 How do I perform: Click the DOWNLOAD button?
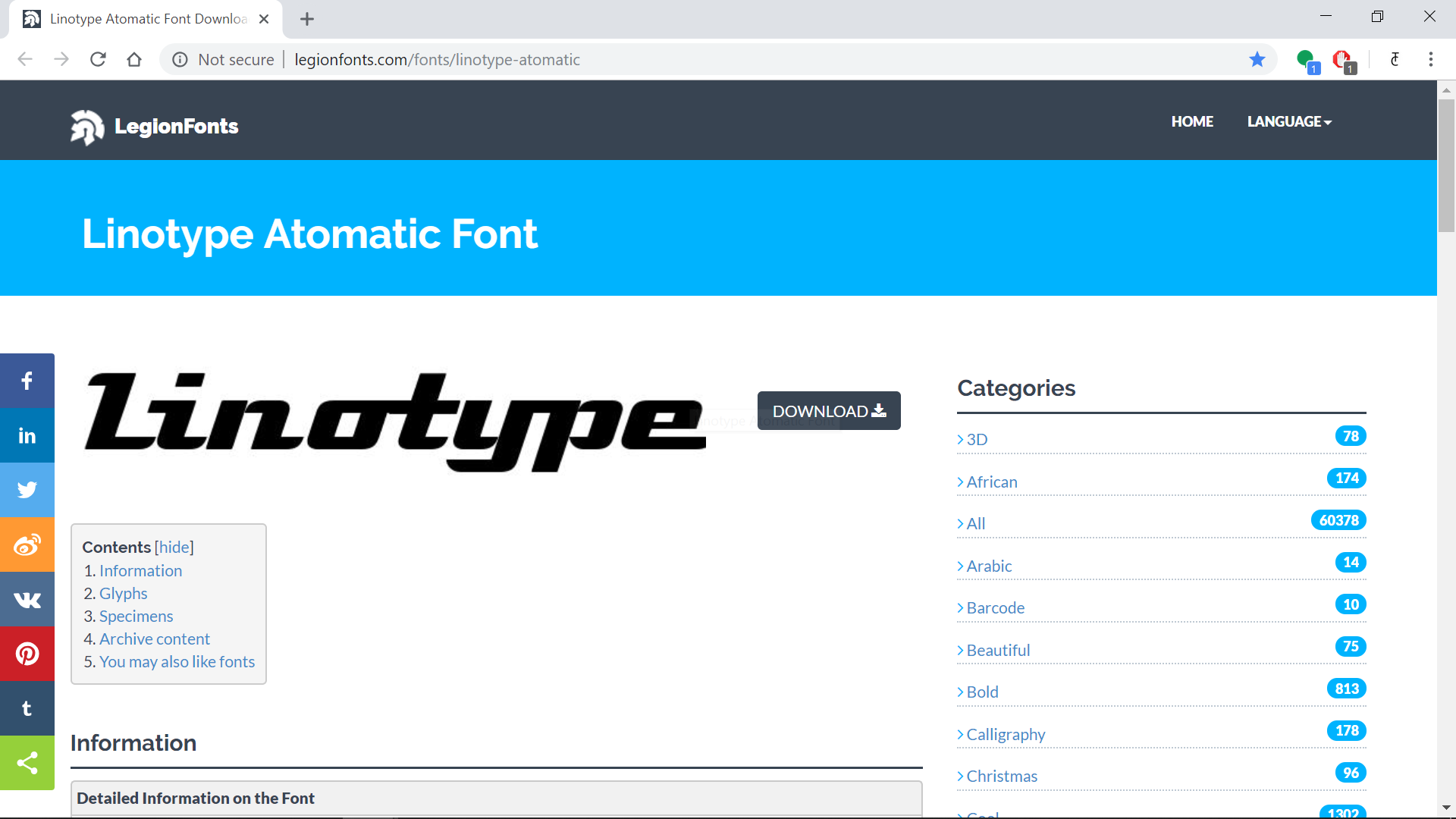point(829,411)
